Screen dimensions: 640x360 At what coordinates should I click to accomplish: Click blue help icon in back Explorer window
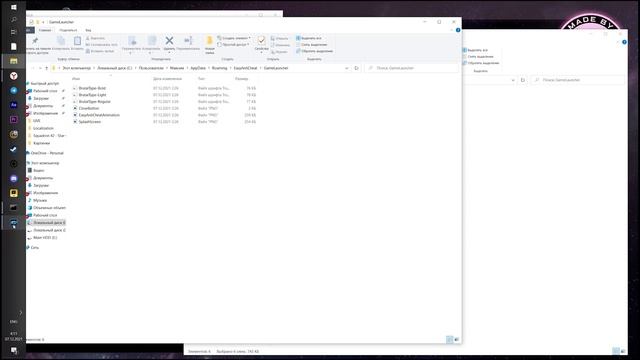(x=624, y=42)
